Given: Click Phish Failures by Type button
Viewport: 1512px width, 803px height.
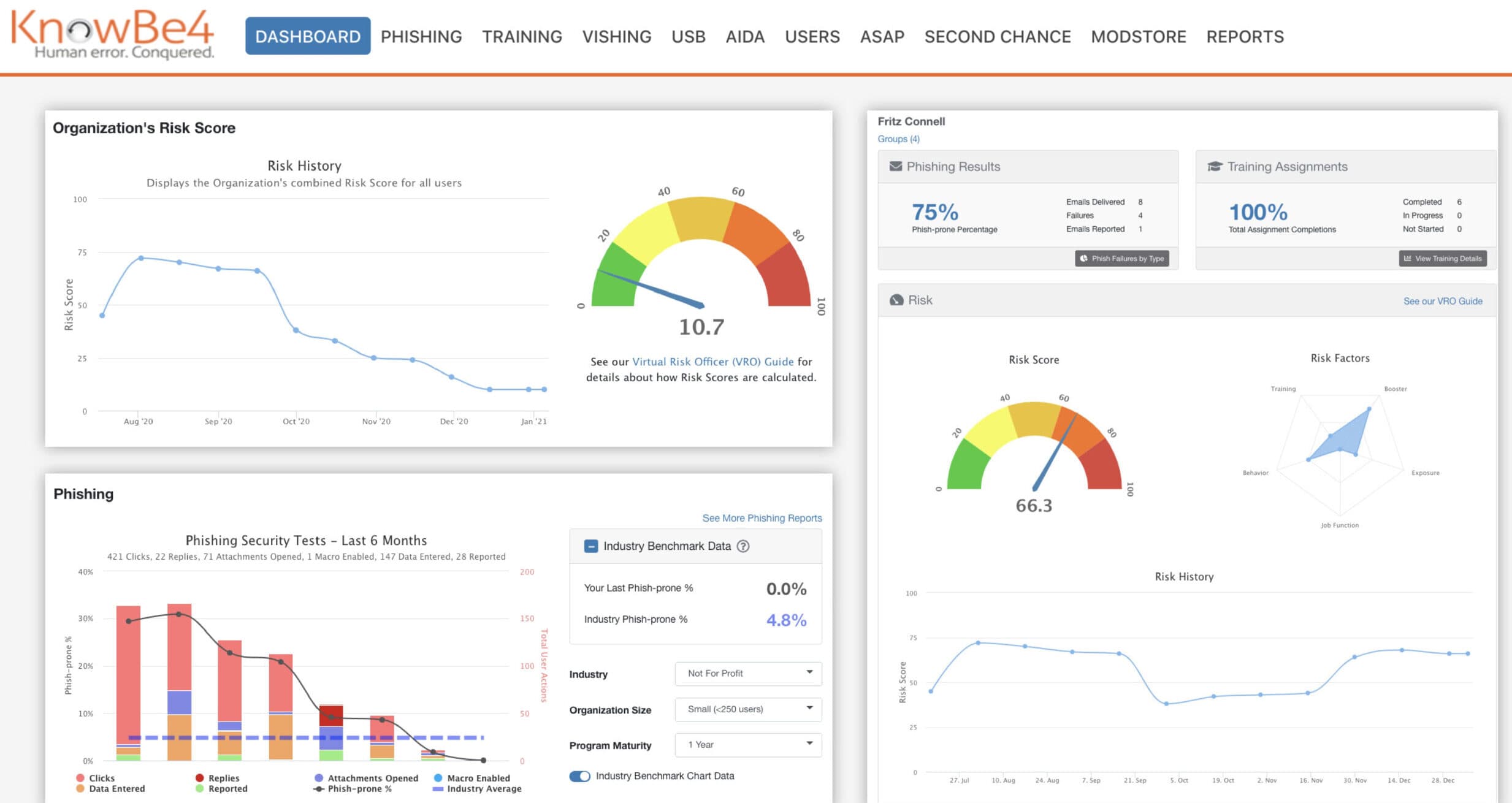Looking at the screenshot, I should (1121, 259).
